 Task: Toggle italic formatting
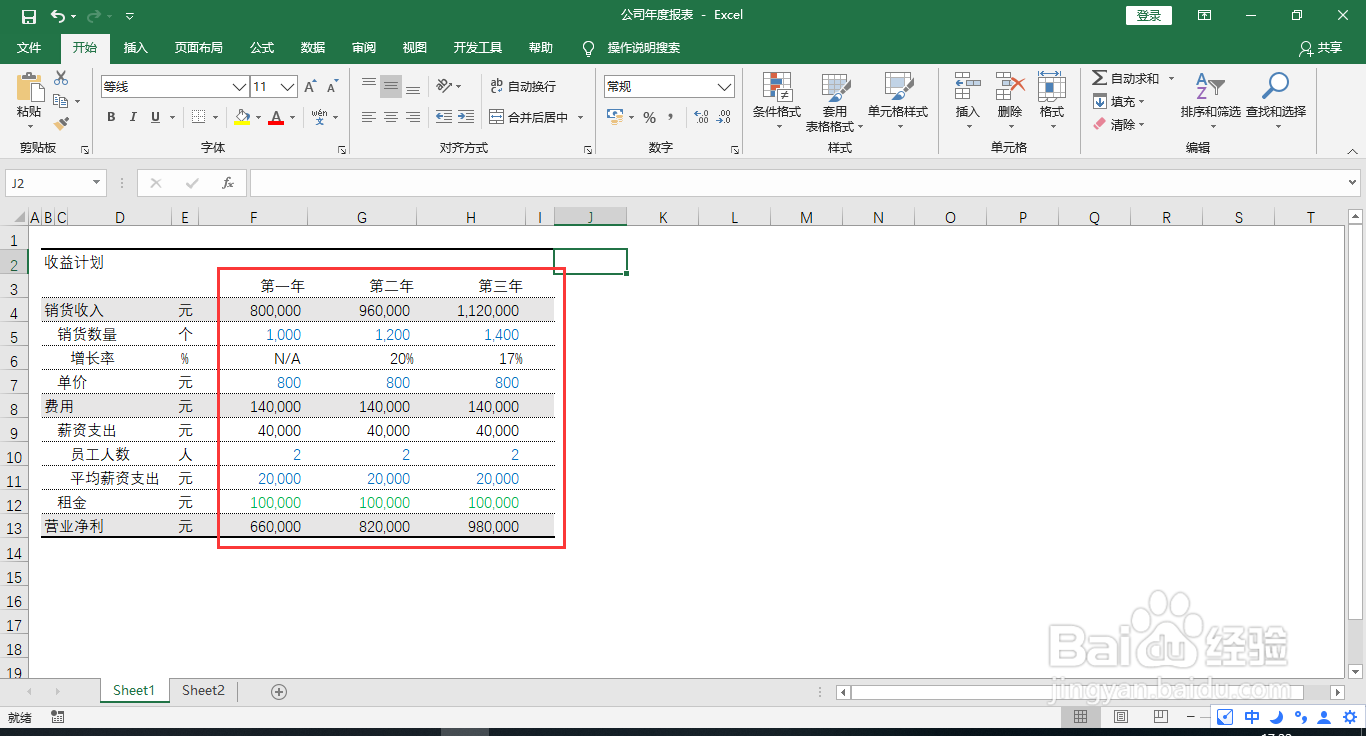tap(133, 117)
